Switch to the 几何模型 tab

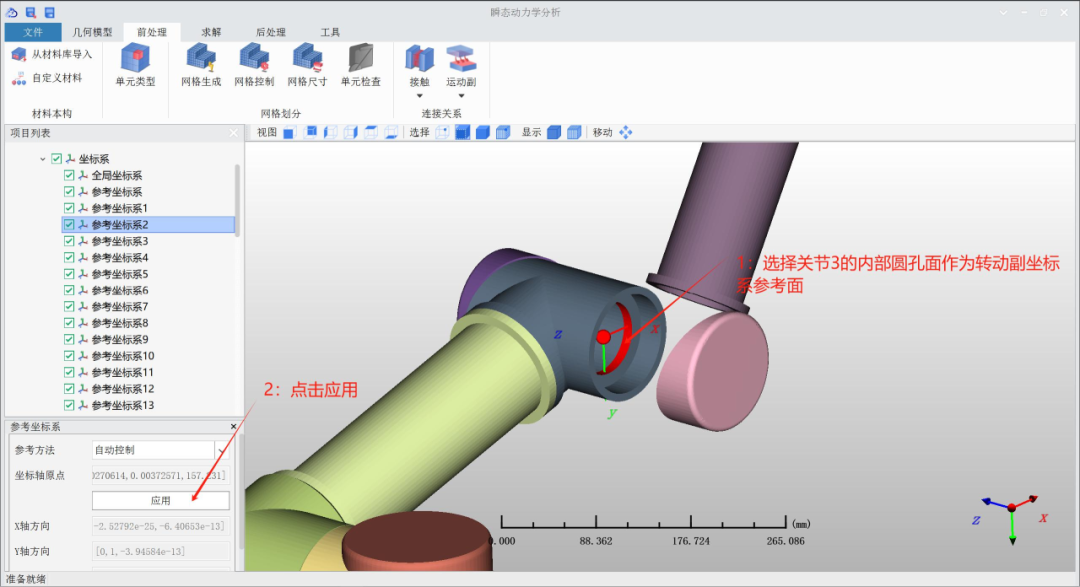tap(92, 32)
